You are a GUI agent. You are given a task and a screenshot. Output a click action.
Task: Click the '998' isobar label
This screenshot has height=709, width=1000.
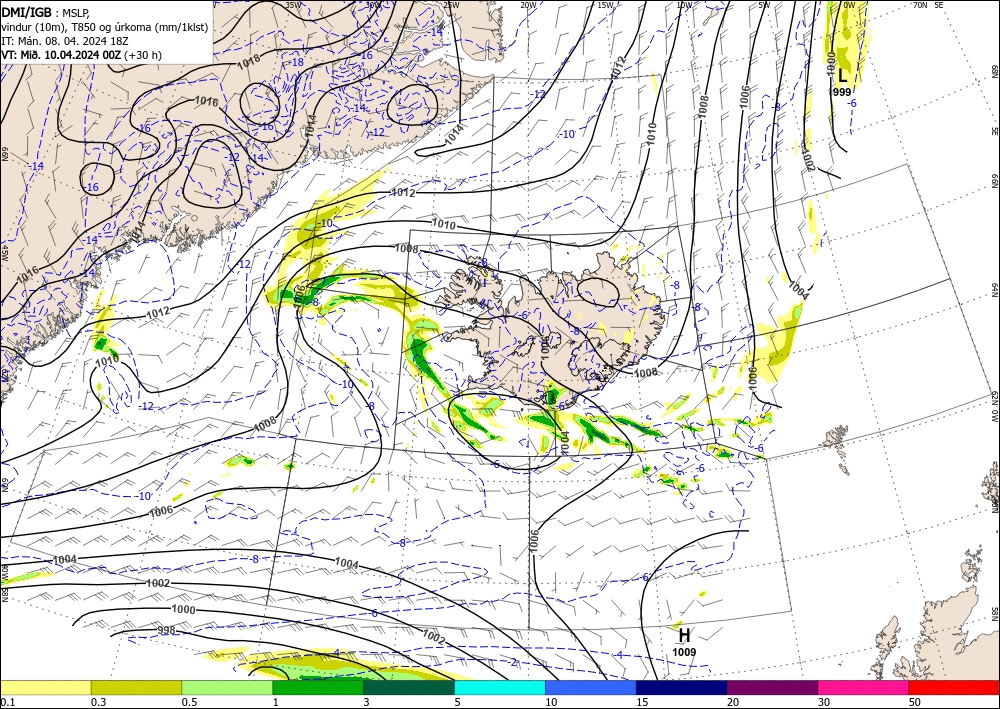point(166,631)
